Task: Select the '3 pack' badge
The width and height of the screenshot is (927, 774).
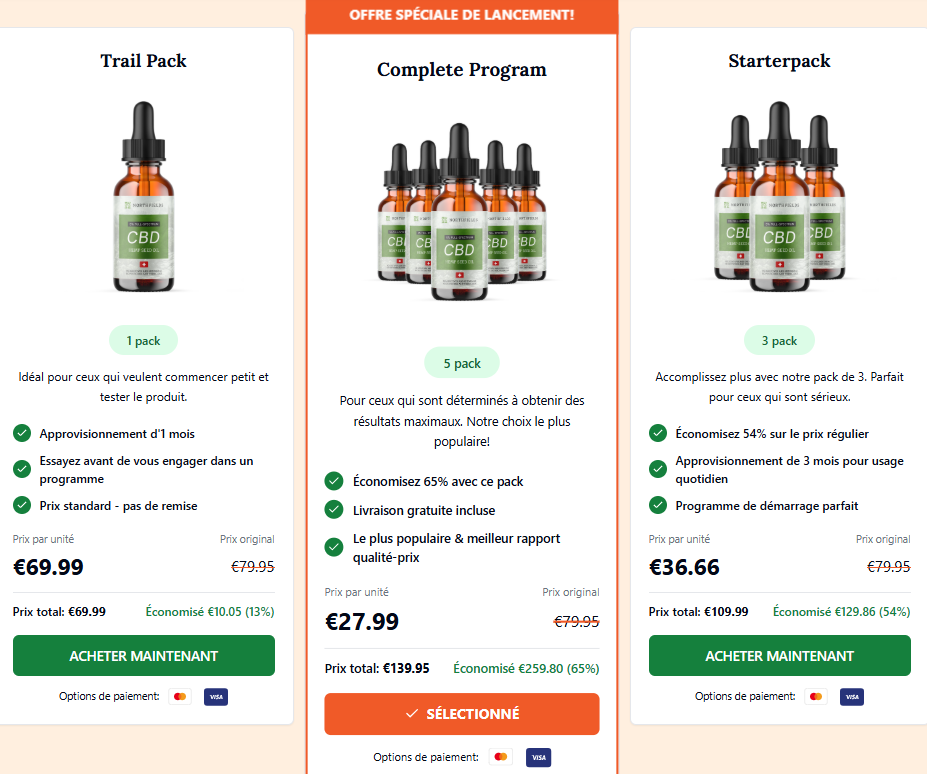Action: [x=779, y=341]
